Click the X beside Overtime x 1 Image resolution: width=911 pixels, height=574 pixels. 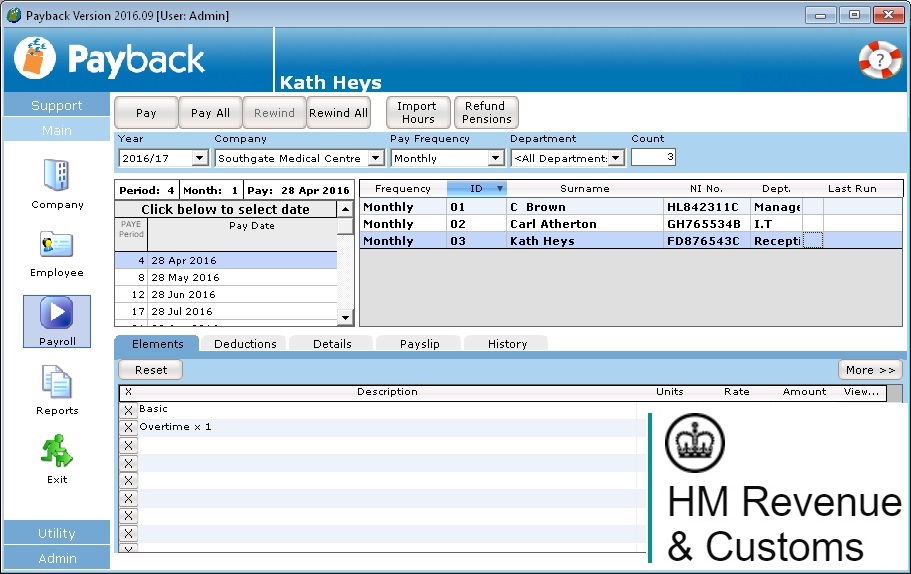pos(128,428)
